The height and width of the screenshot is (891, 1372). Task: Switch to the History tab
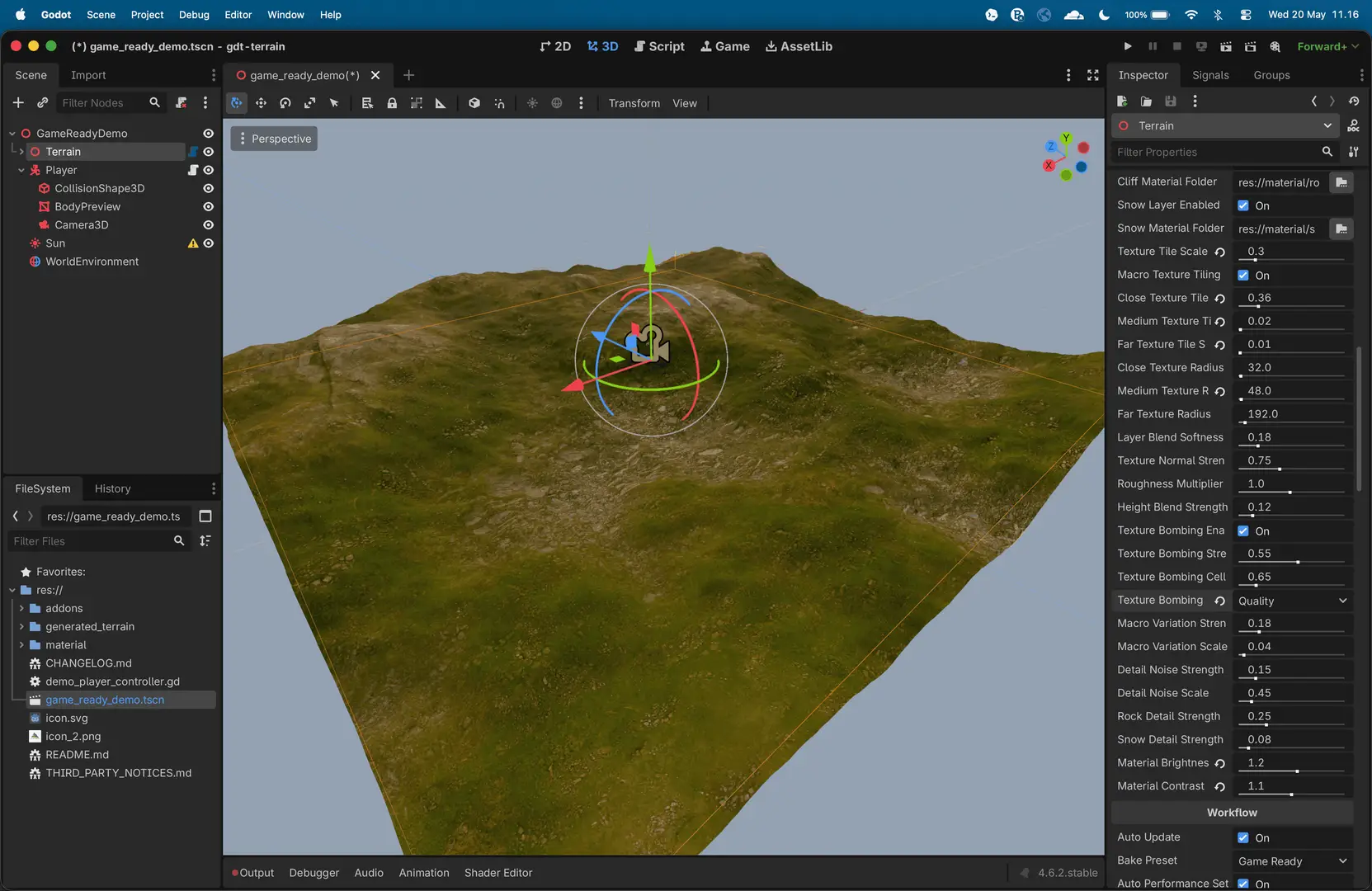click(x=112, y=488)
